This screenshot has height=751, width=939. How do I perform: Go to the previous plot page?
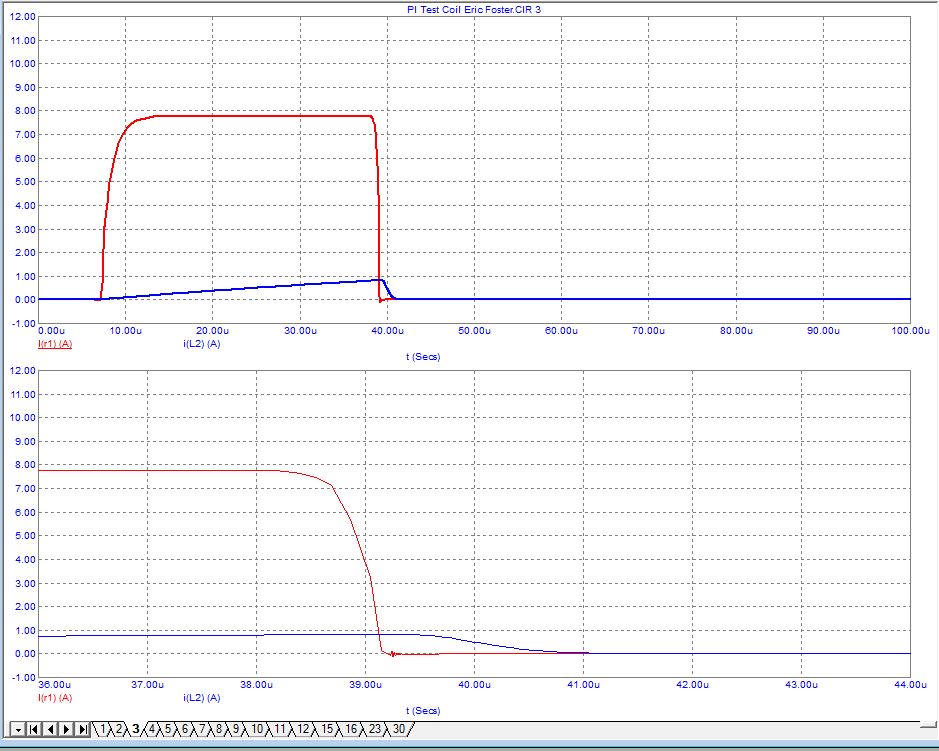click(x=50, y=729)
